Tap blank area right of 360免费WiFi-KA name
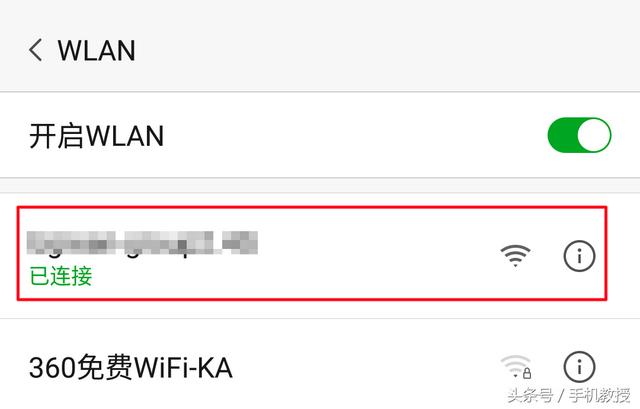Viewport: 640px width, 409px height. pyautogui.click(x=365, y=367)
